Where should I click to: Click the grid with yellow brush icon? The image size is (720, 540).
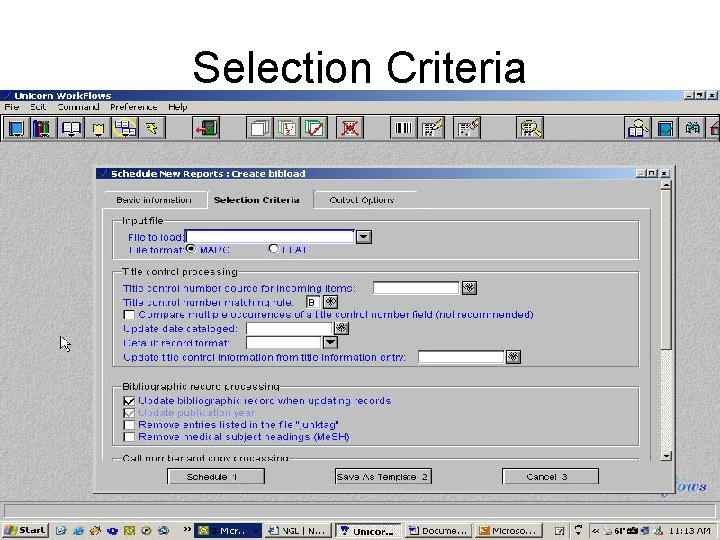pos(431,128)
